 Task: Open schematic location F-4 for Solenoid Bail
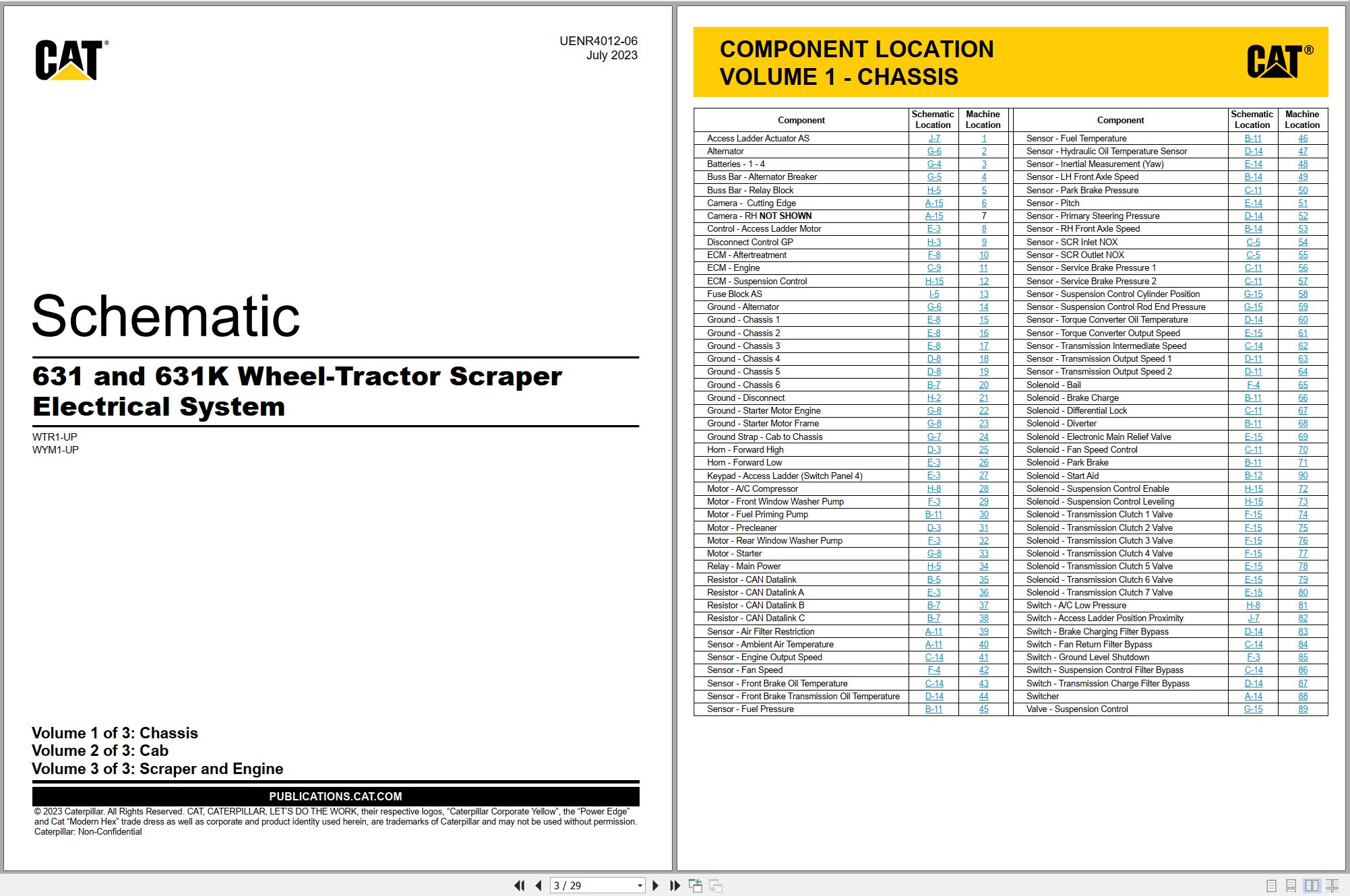(x=1254, y=385)
